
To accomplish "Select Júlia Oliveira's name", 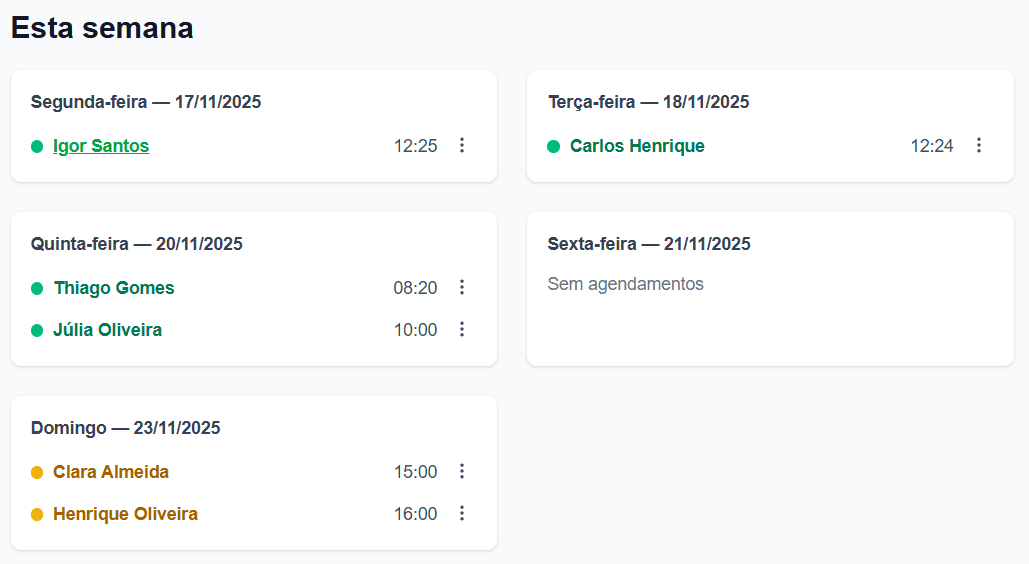I will tap(107, 330).
